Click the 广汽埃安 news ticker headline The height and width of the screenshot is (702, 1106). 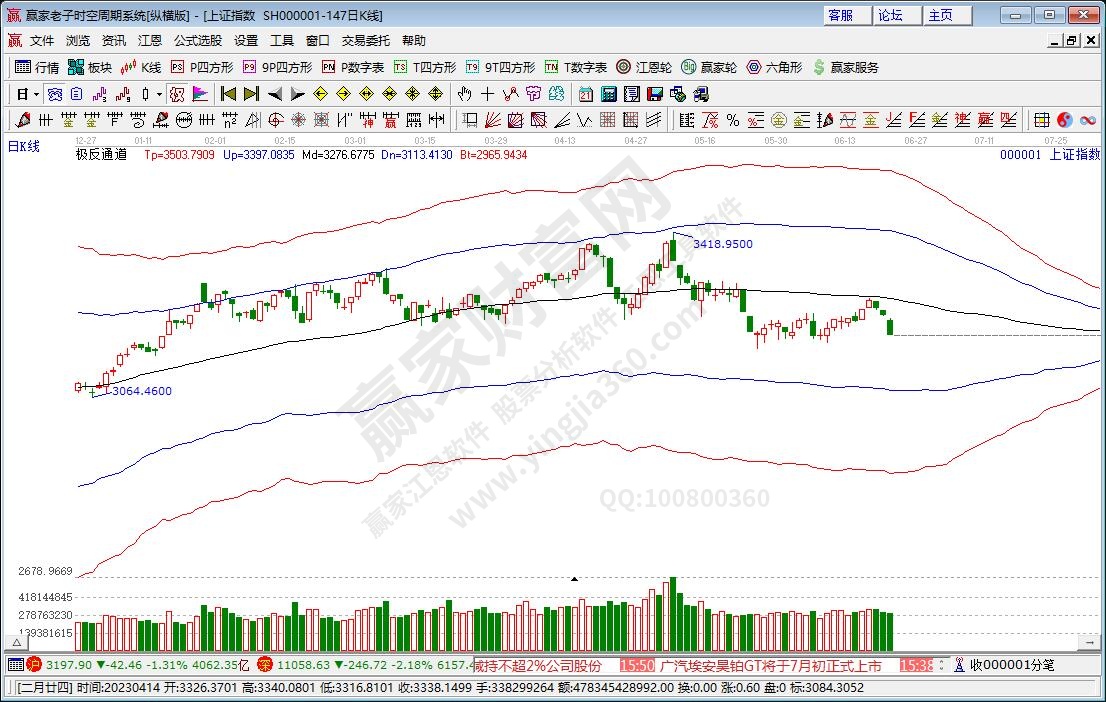770,665
